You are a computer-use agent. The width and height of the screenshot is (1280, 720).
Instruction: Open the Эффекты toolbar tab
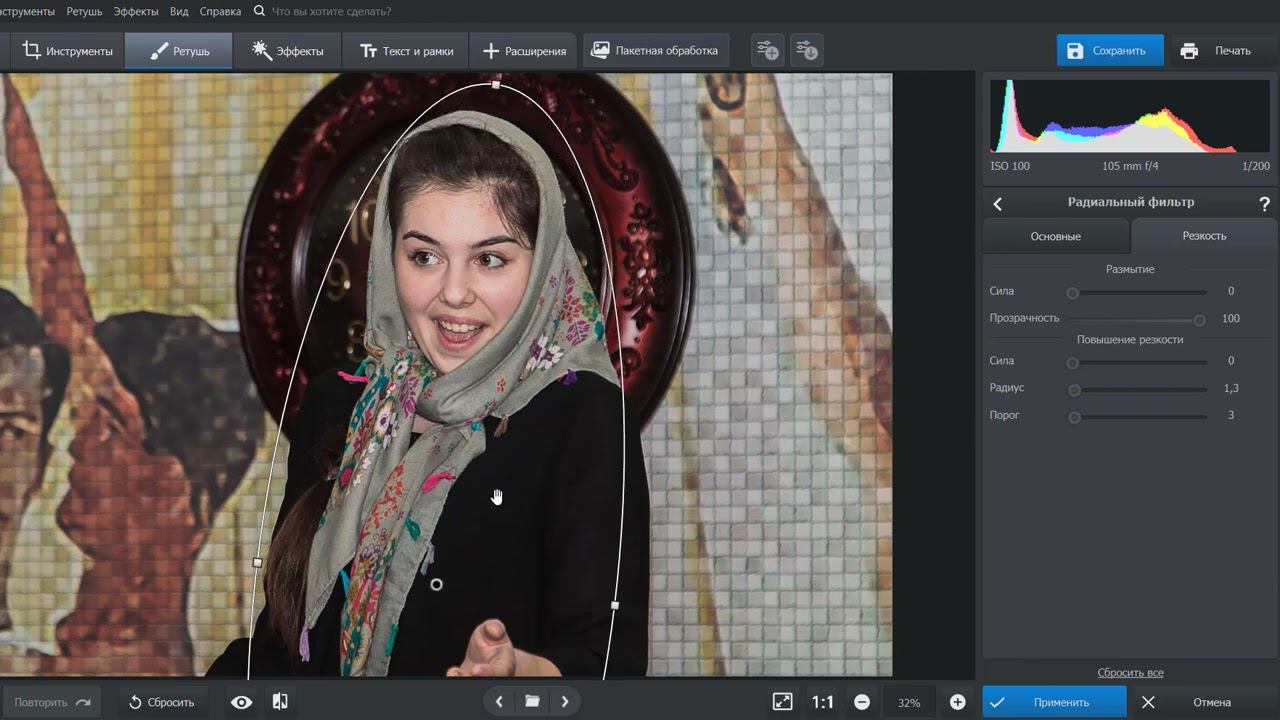tap(287, 51)
